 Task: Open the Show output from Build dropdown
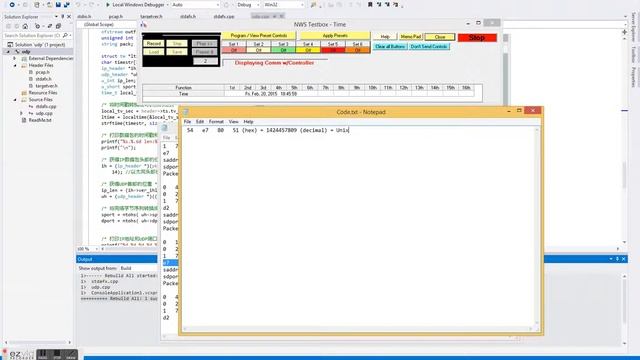tap(139, 268)
